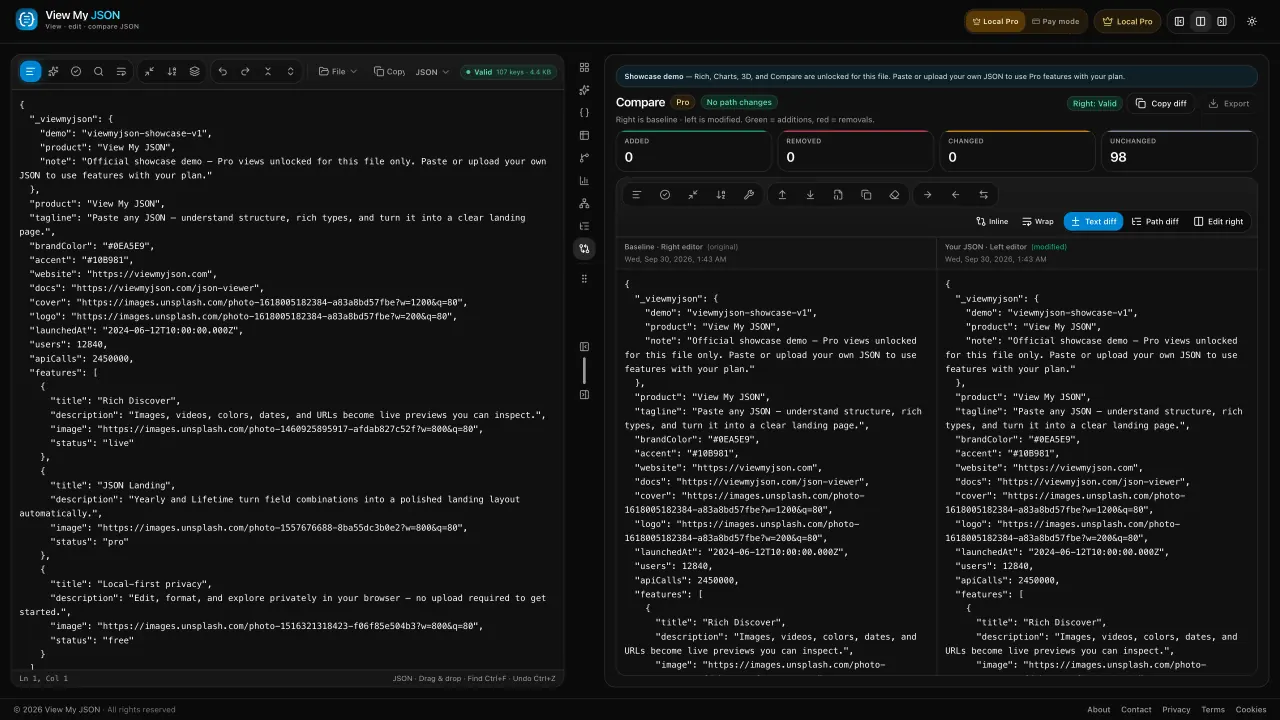Click the minify arrows icon in left editor toolbar
The image size is (1280, 720).
pos(149,72)
